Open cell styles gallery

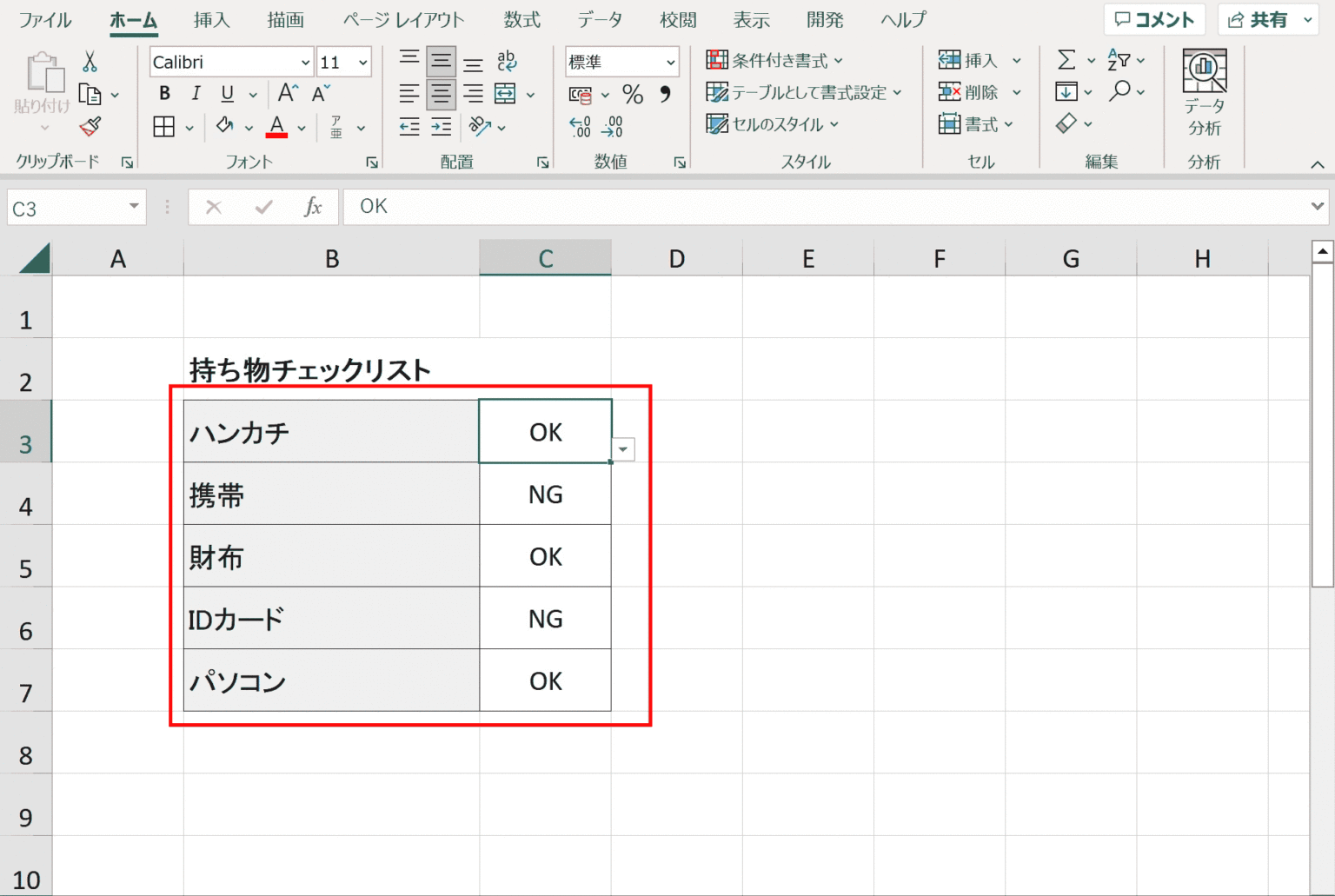pyautogui.click(x=769, y=124)
